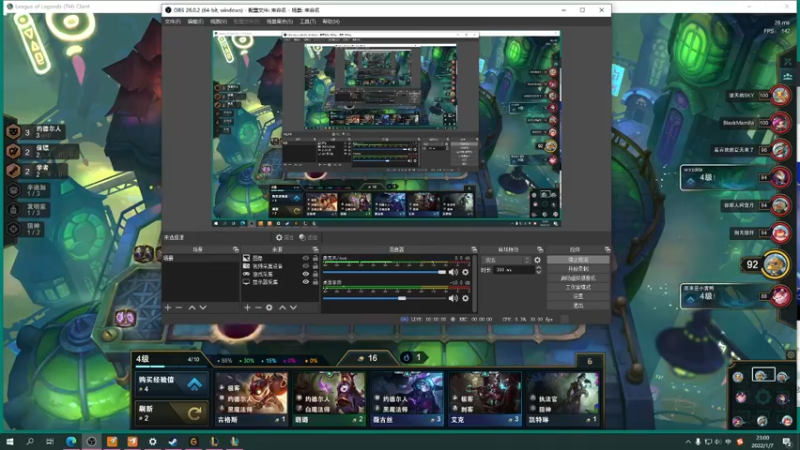Screen dimensions: 800x450
Task: Open the File menu in OBS
Action: click(172, 21)
